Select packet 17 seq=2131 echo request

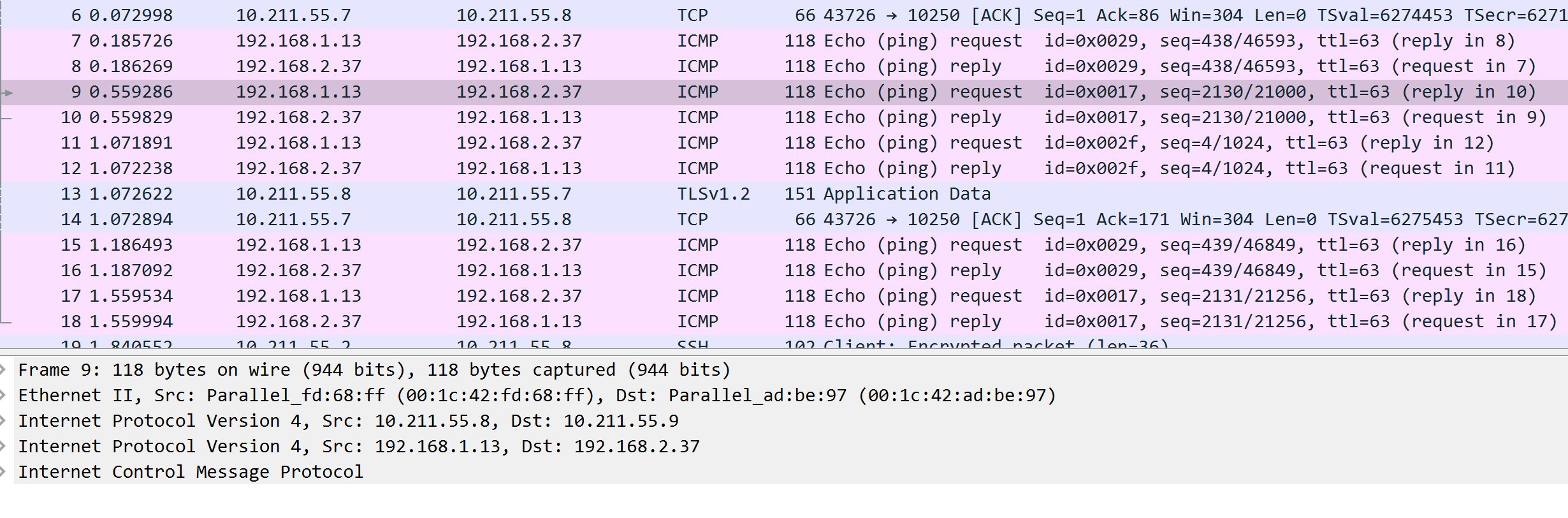point(784,296)
